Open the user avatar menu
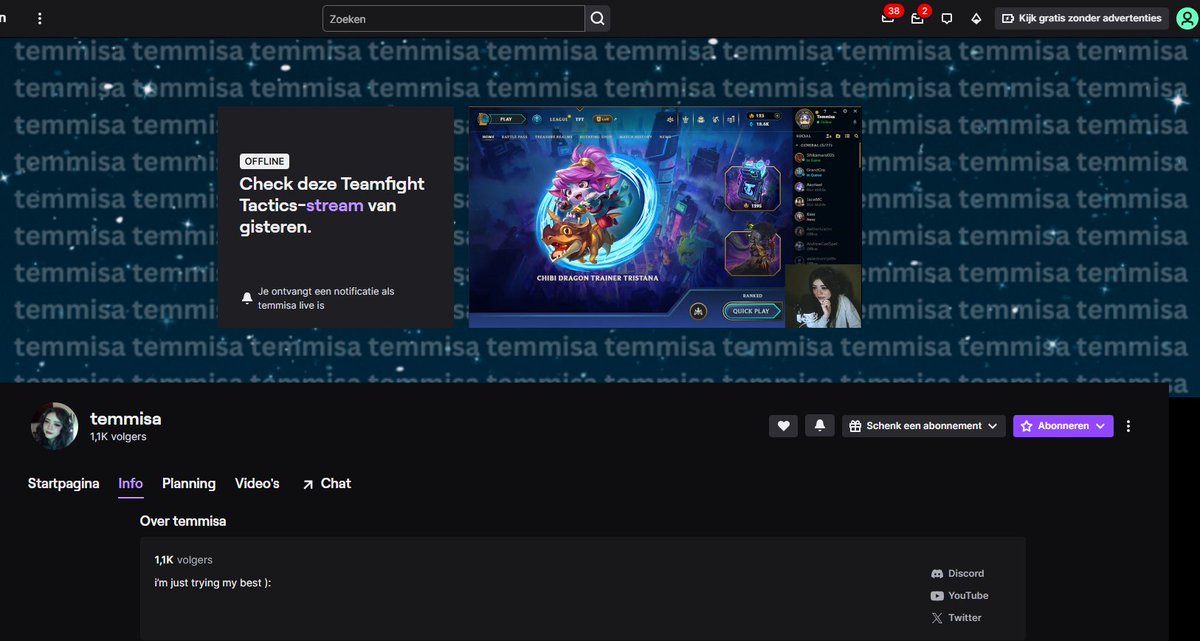 (x=1186, y=18)
